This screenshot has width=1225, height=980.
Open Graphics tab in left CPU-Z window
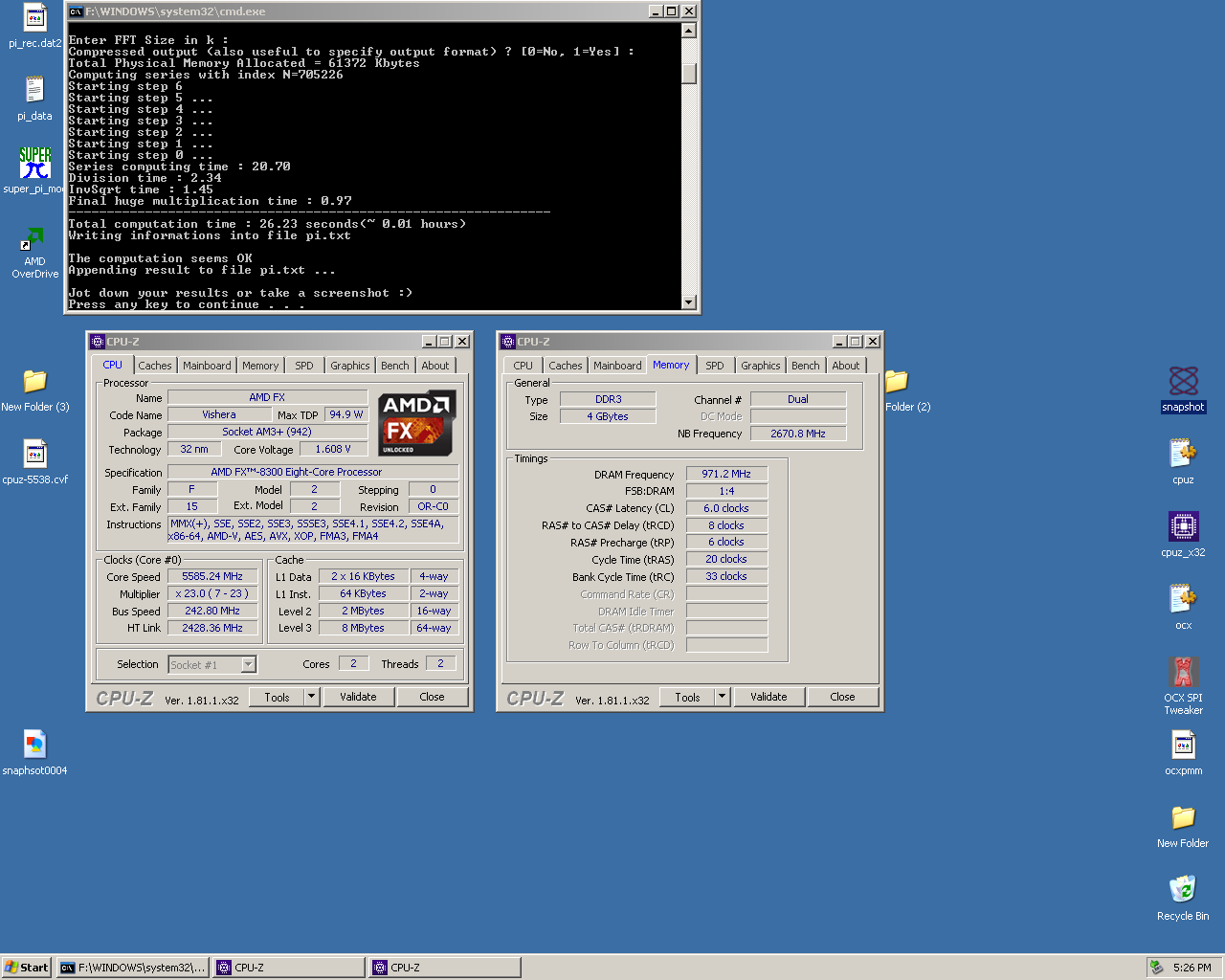coord(350,366)
